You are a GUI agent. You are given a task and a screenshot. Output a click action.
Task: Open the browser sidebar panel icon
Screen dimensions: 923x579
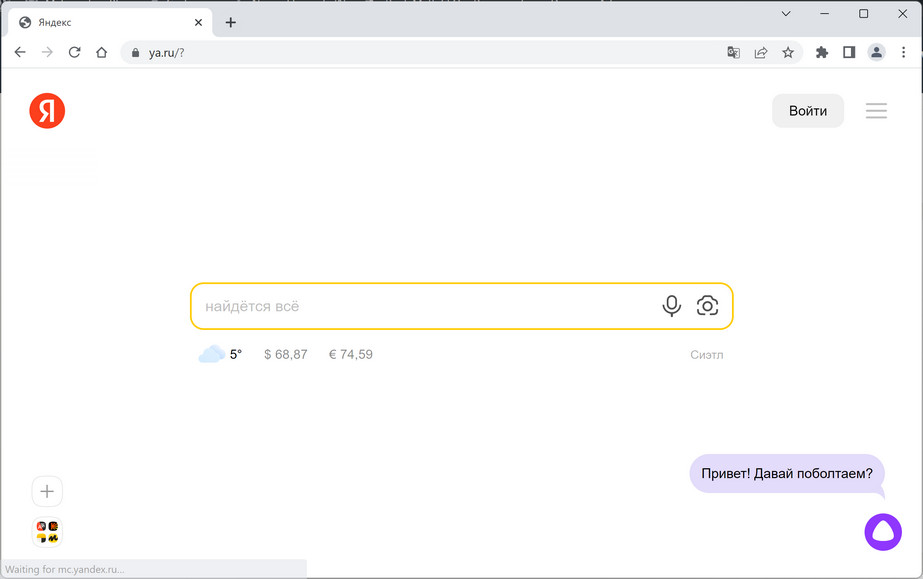(x=849, y=52)
